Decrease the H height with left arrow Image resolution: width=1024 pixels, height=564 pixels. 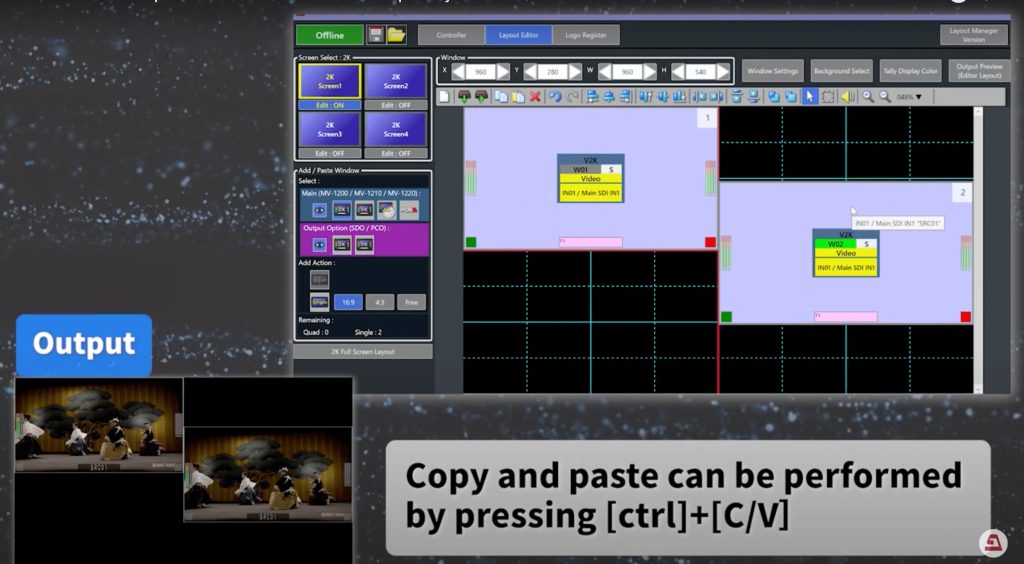(x=678, y=71)
